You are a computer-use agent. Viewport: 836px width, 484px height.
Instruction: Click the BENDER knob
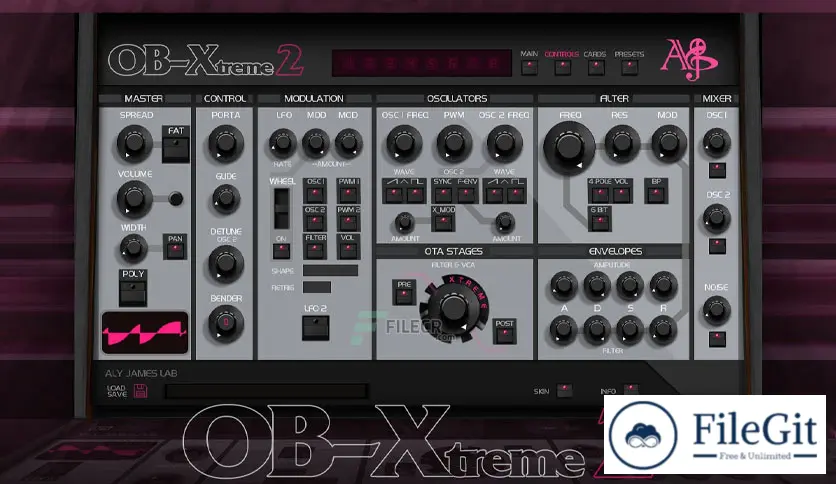click(x=226, y=323)
